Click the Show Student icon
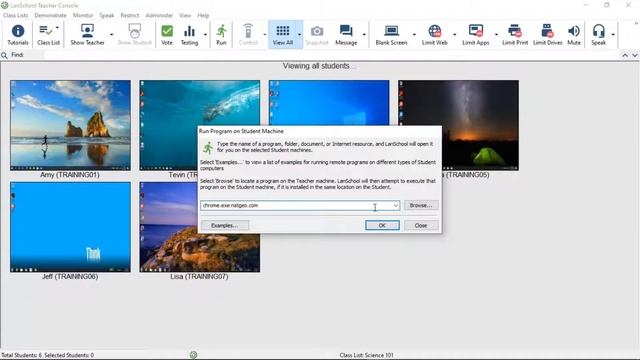The image size is (640, 360). click(134, 34)
